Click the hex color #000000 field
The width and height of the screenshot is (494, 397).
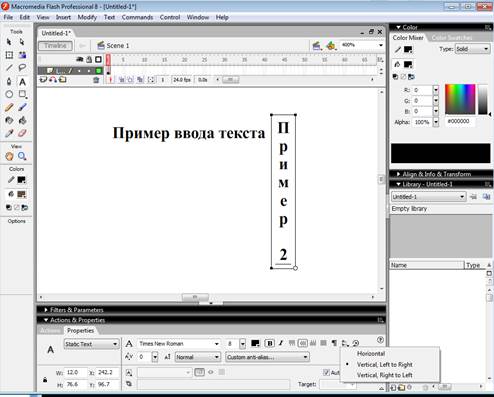click(460, 122)
